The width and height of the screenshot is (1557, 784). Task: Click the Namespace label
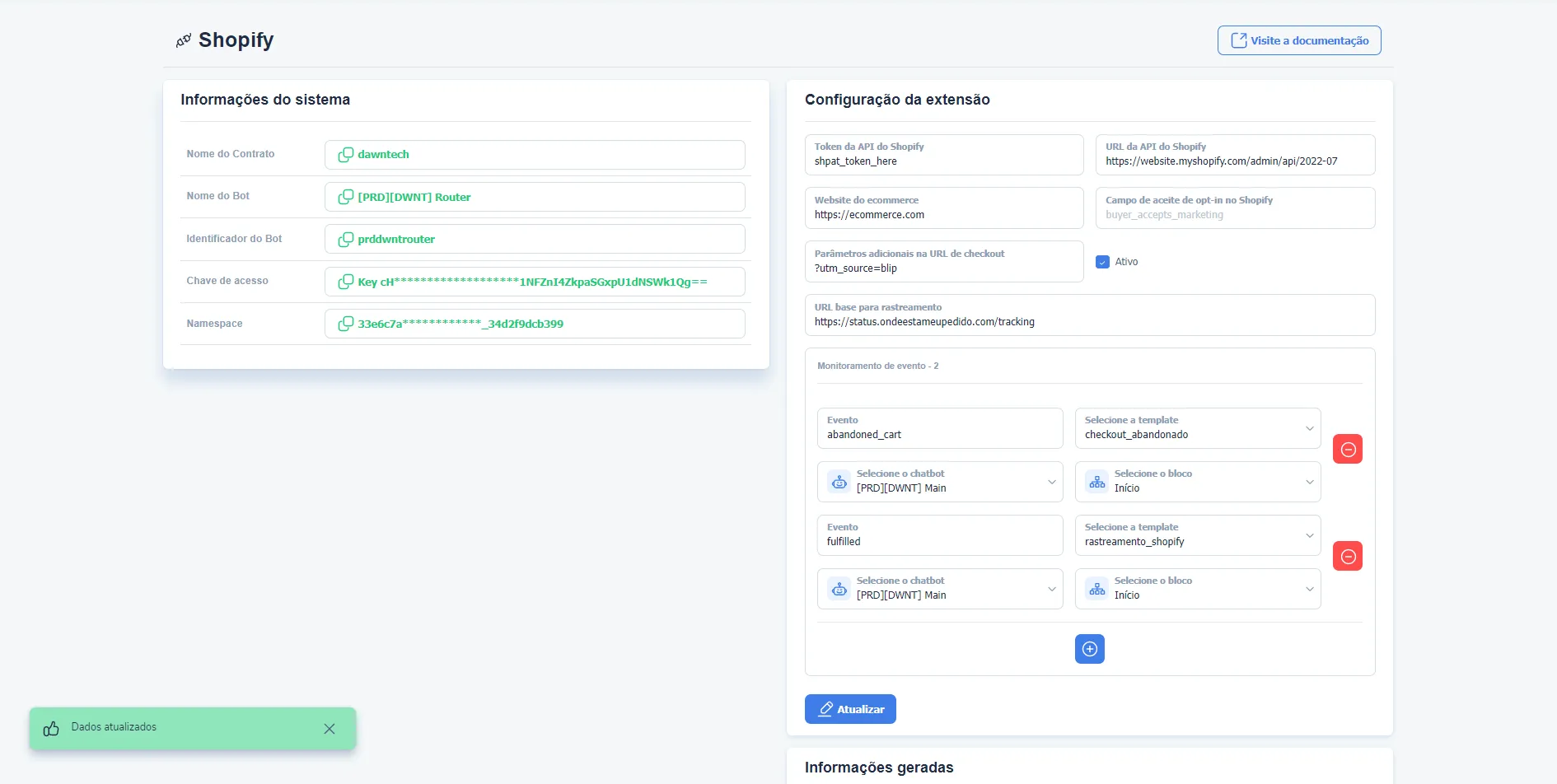coord(214,324)
